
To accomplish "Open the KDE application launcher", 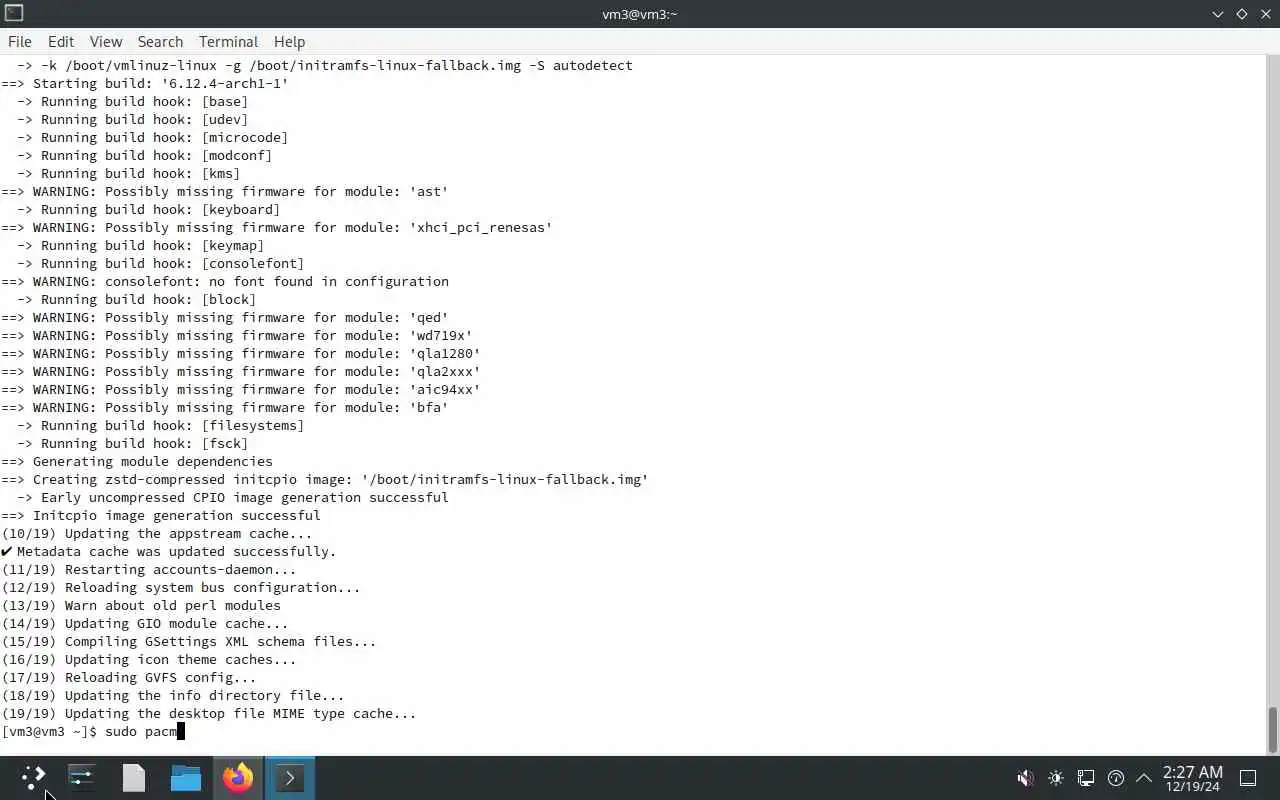I will tap(33, 777).
